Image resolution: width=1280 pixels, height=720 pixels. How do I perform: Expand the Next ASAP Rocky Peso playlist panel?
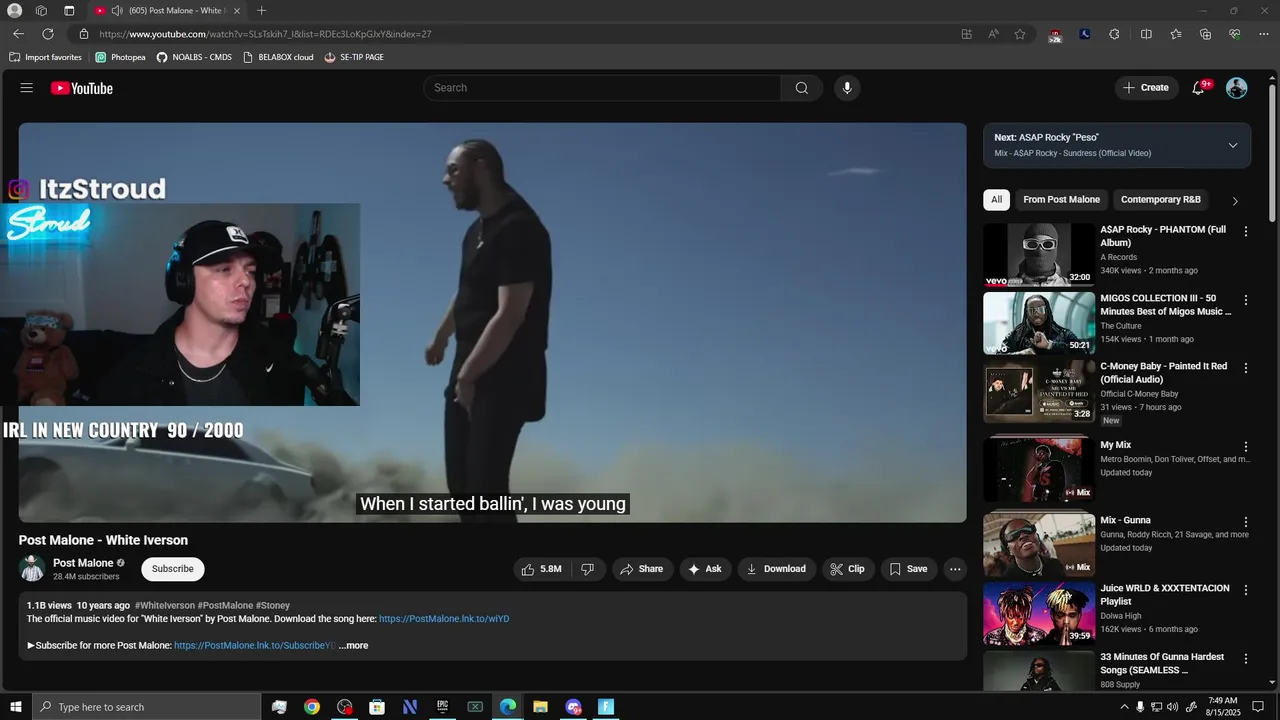point(1233,145)
